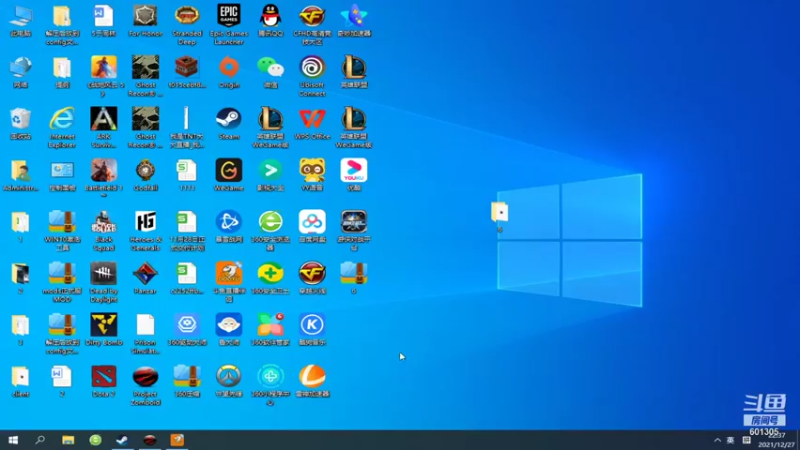This screenshot has width=800, height=450.
Task: Select the Project Zomboid desktop icon
Action: click(x=145, y=385)
